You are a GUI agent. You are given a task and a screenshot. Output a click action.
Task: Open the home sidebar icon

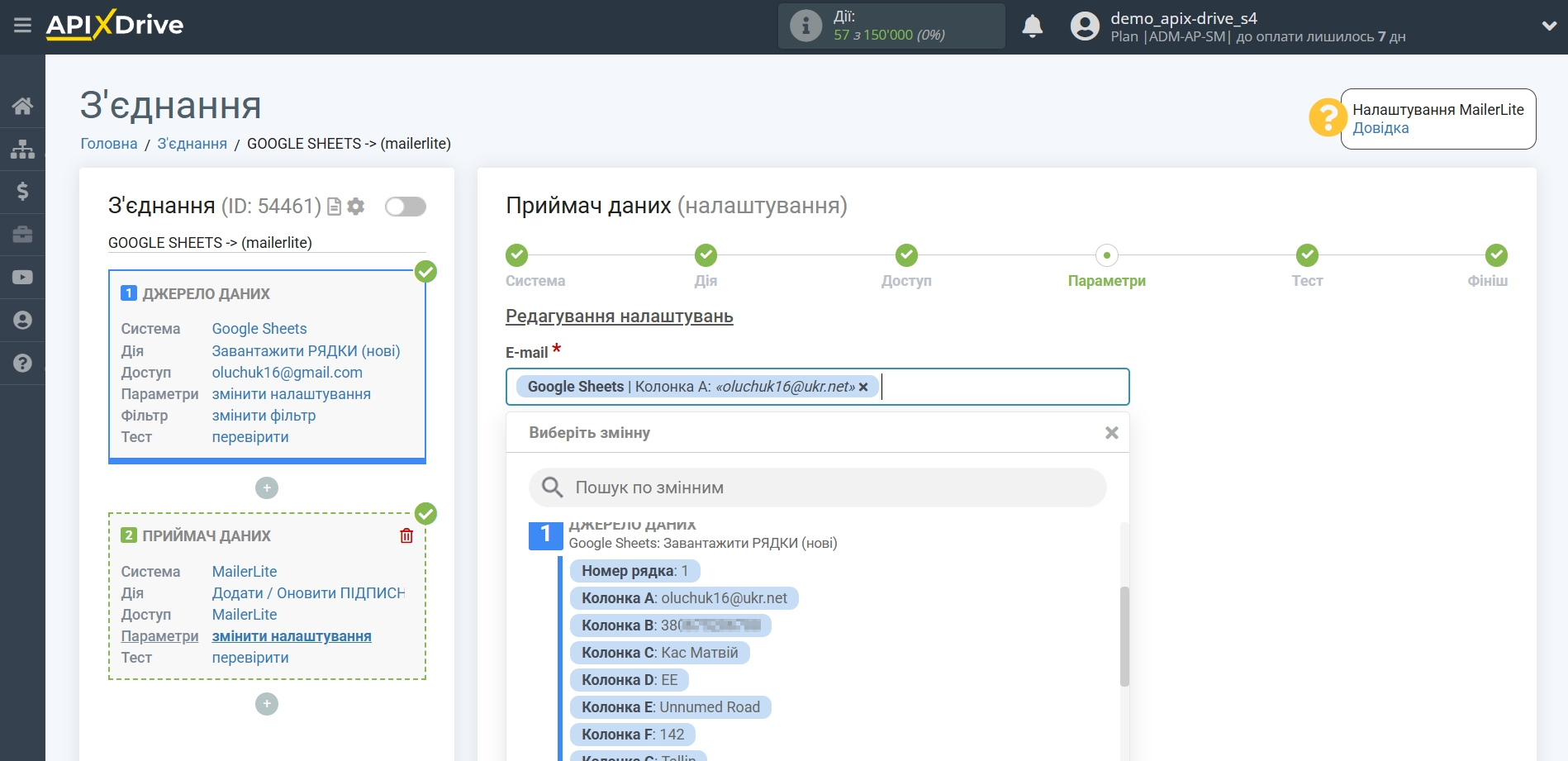pyautogui.click(x=22, y=106)
